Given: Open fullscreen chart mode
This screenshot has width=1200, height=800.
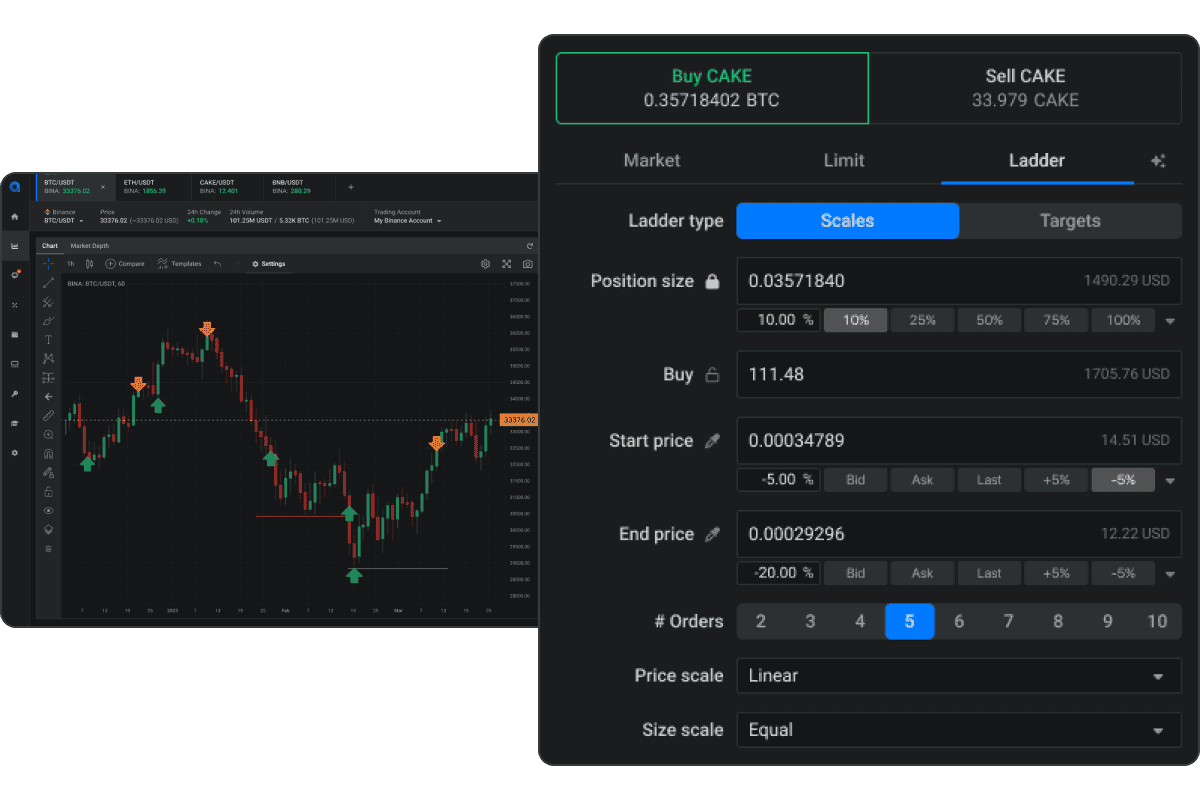Looking at the screenshot, I should tap(507, 264).
